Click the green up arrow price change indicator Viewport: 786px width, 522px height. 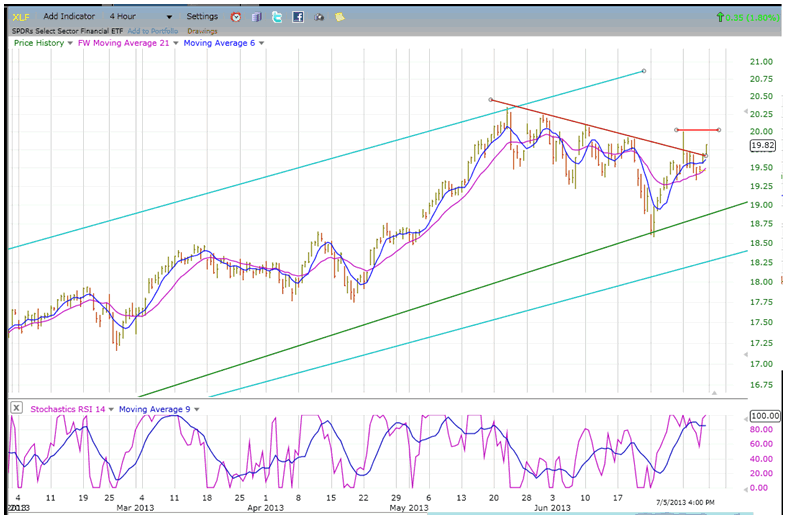(x=722, y=17)
